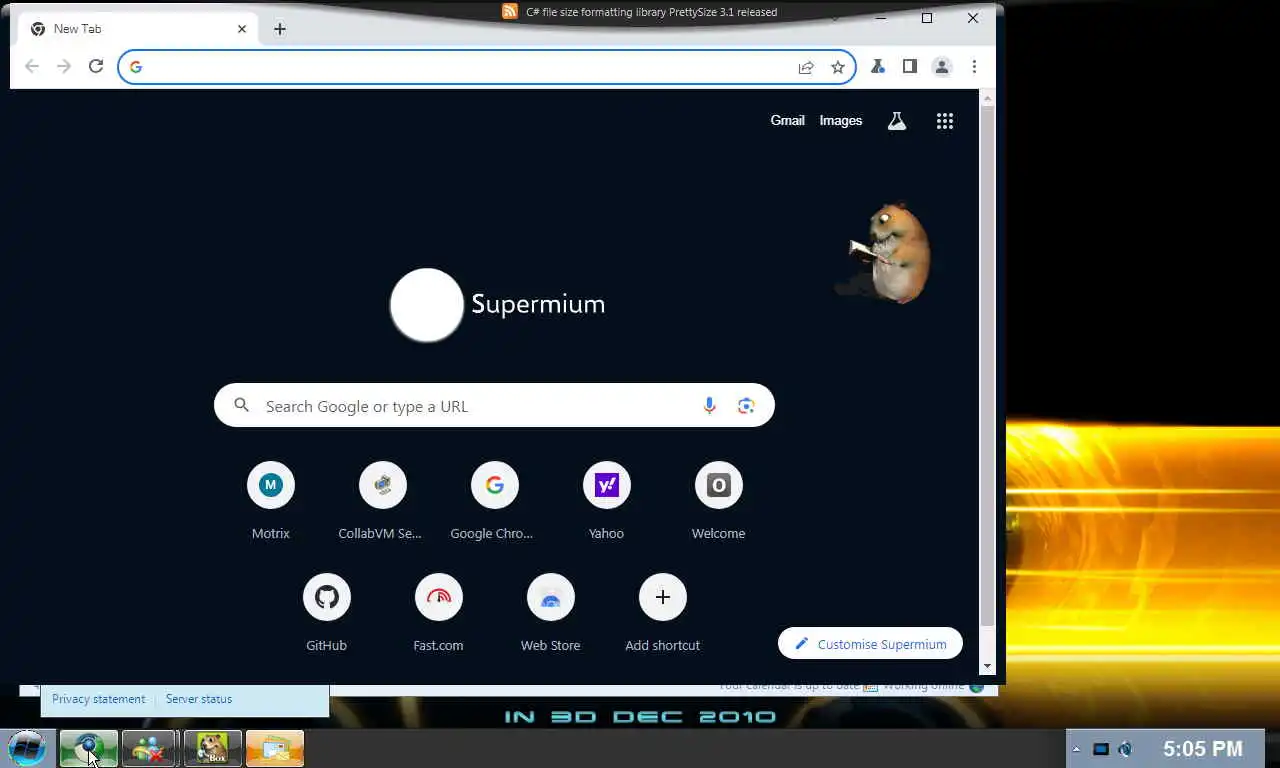This screenshot has height=768, width=1280.
Task: Go back using browser back arrow
Action: (x=32, y=67)
